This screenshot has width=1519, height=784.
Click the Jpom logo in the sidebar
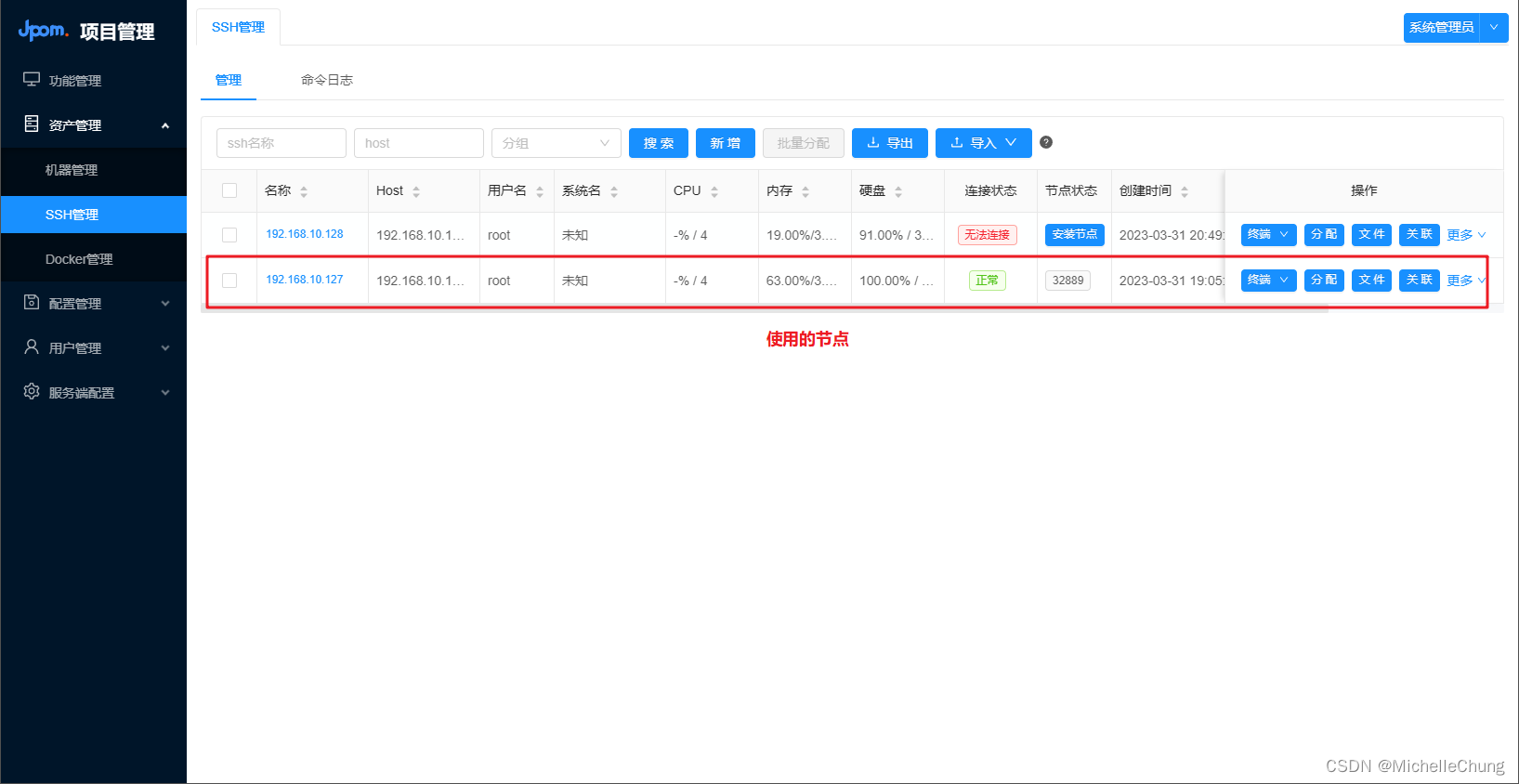coord(43,31)
